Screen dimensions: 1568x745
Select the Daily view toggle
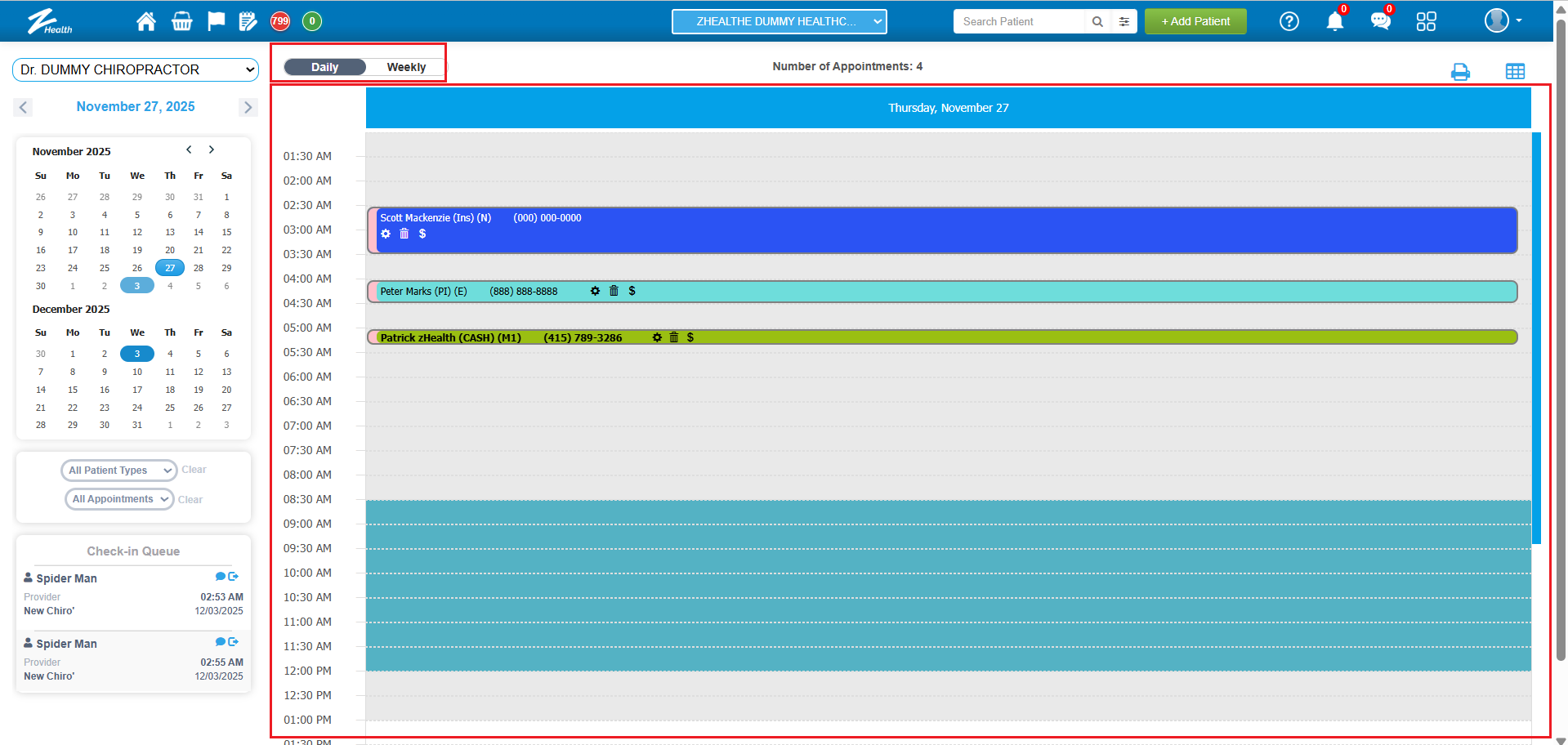tap(324, 67)
